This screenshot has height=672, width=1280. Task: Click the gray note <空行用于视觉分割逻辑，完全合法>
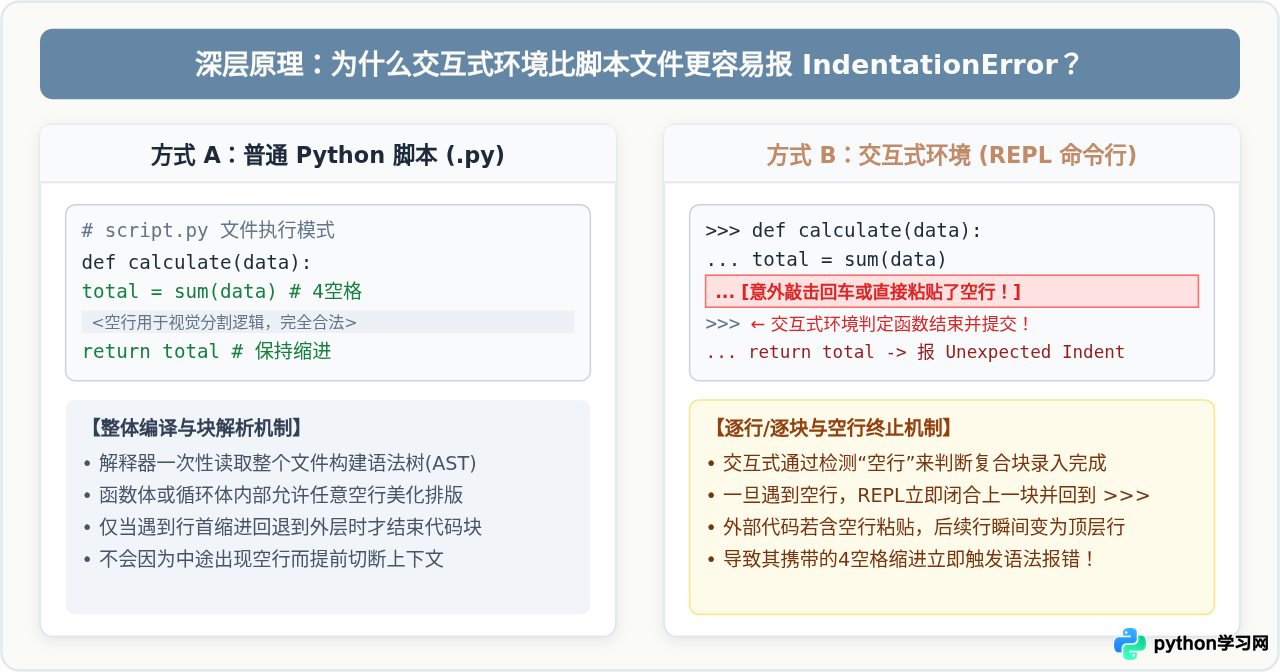click(x=328, y=322)
